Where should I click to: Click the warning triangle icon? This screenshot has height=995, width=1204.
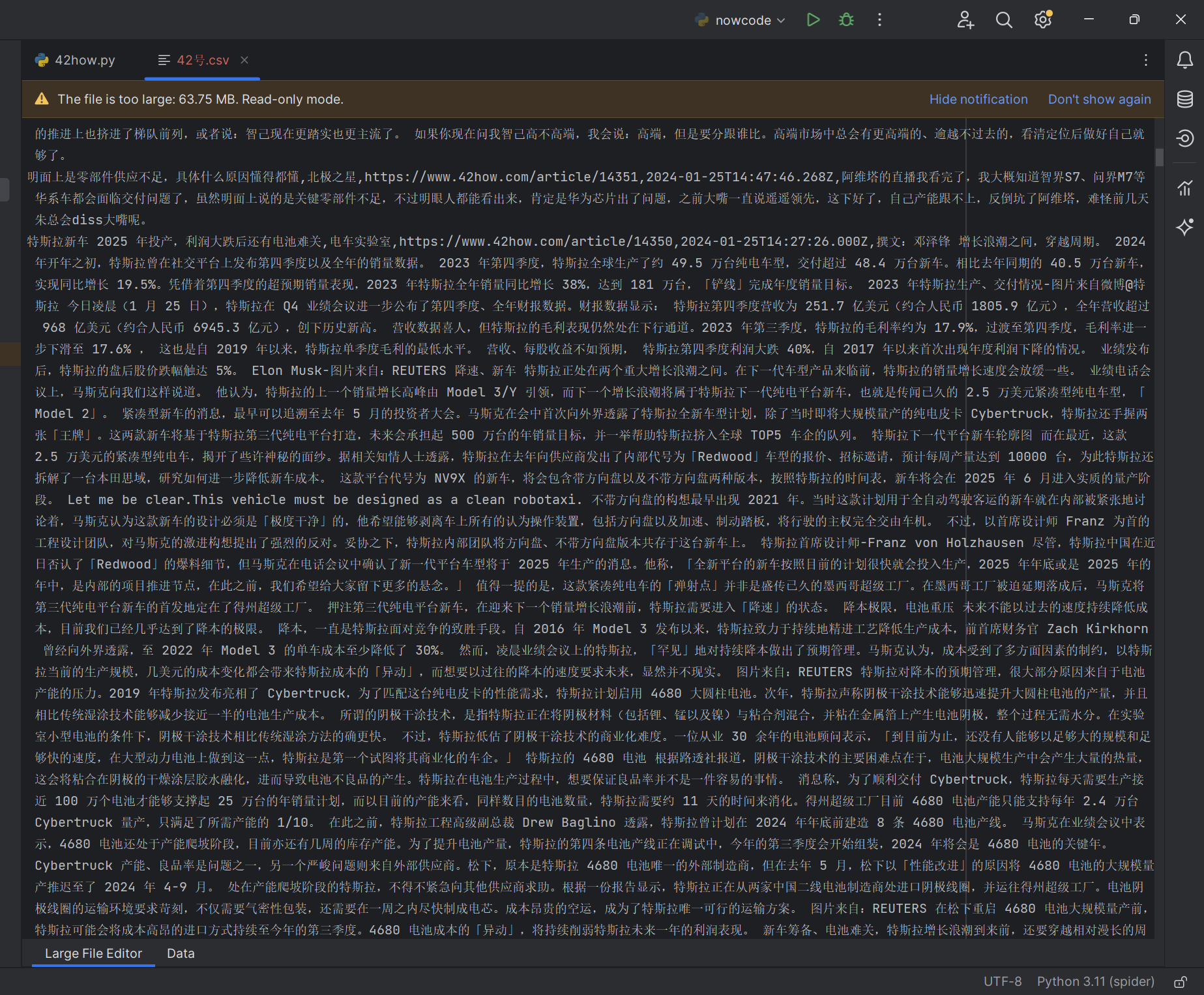[x=42, y=99]
